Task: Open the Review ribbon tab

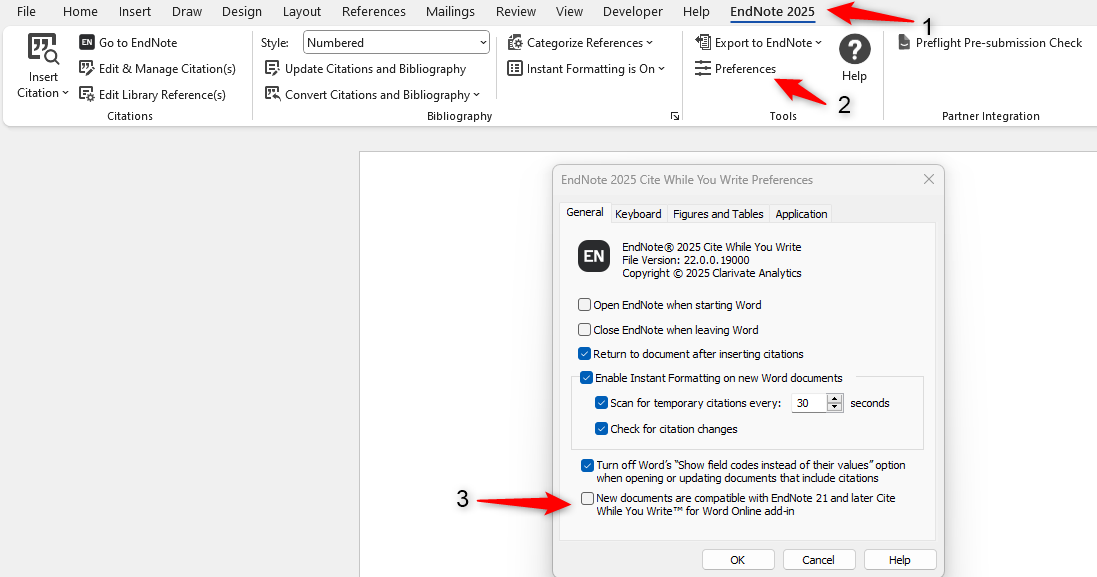Action: [x=515, y=12]
